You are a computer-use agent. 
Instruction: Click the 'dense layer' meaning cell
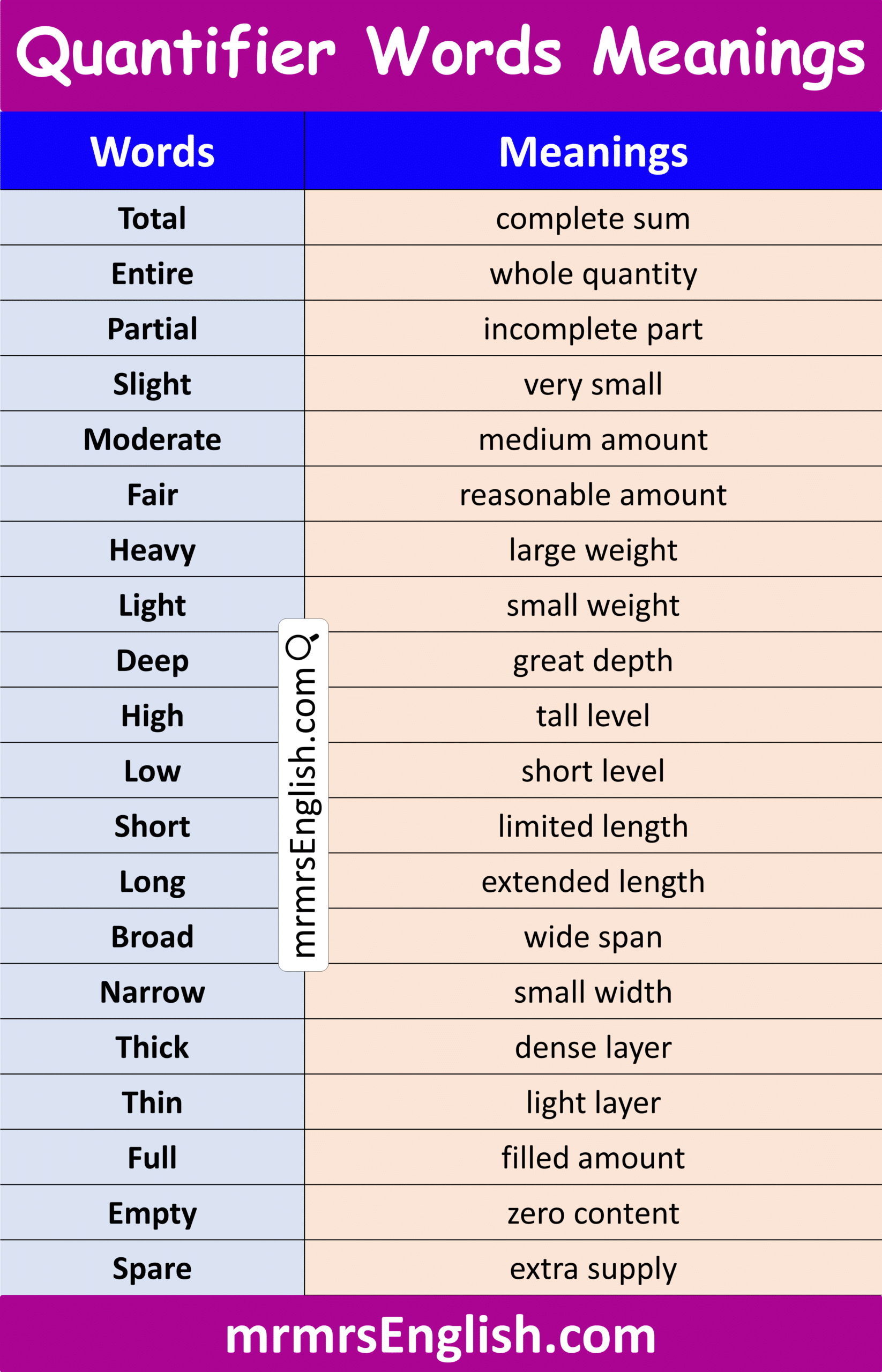[593, 1047]
